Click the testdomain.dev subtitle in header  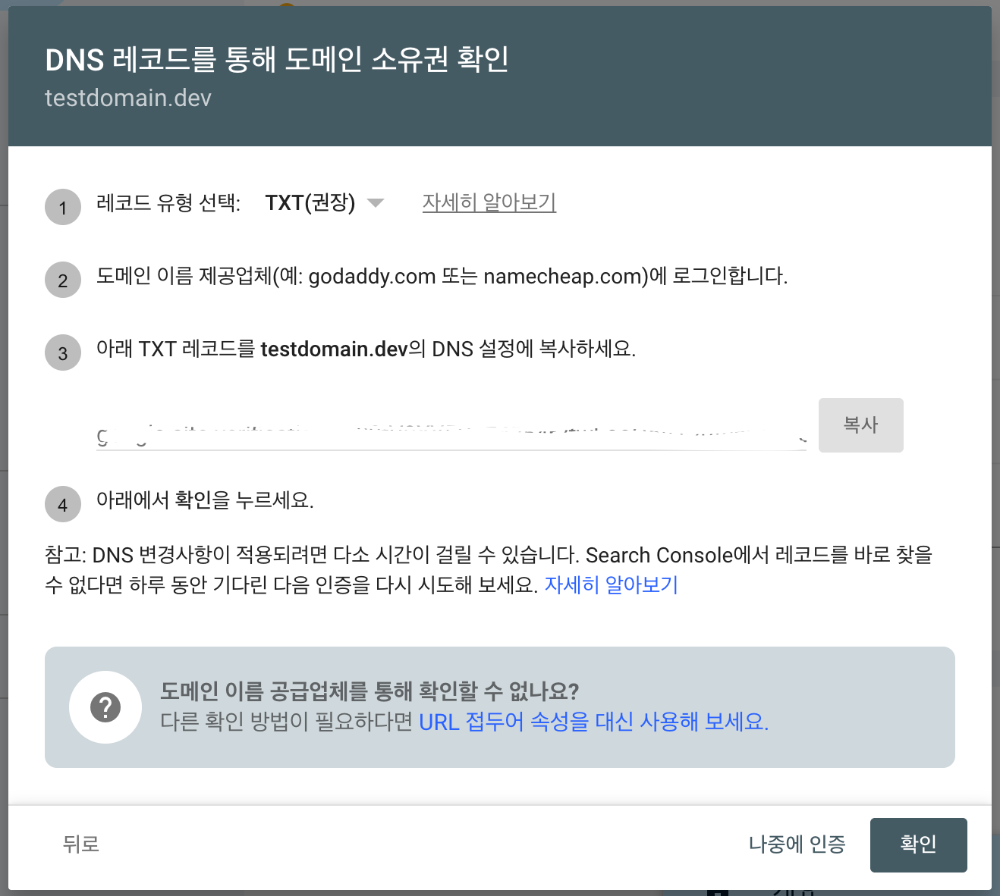tap(128, 98)
